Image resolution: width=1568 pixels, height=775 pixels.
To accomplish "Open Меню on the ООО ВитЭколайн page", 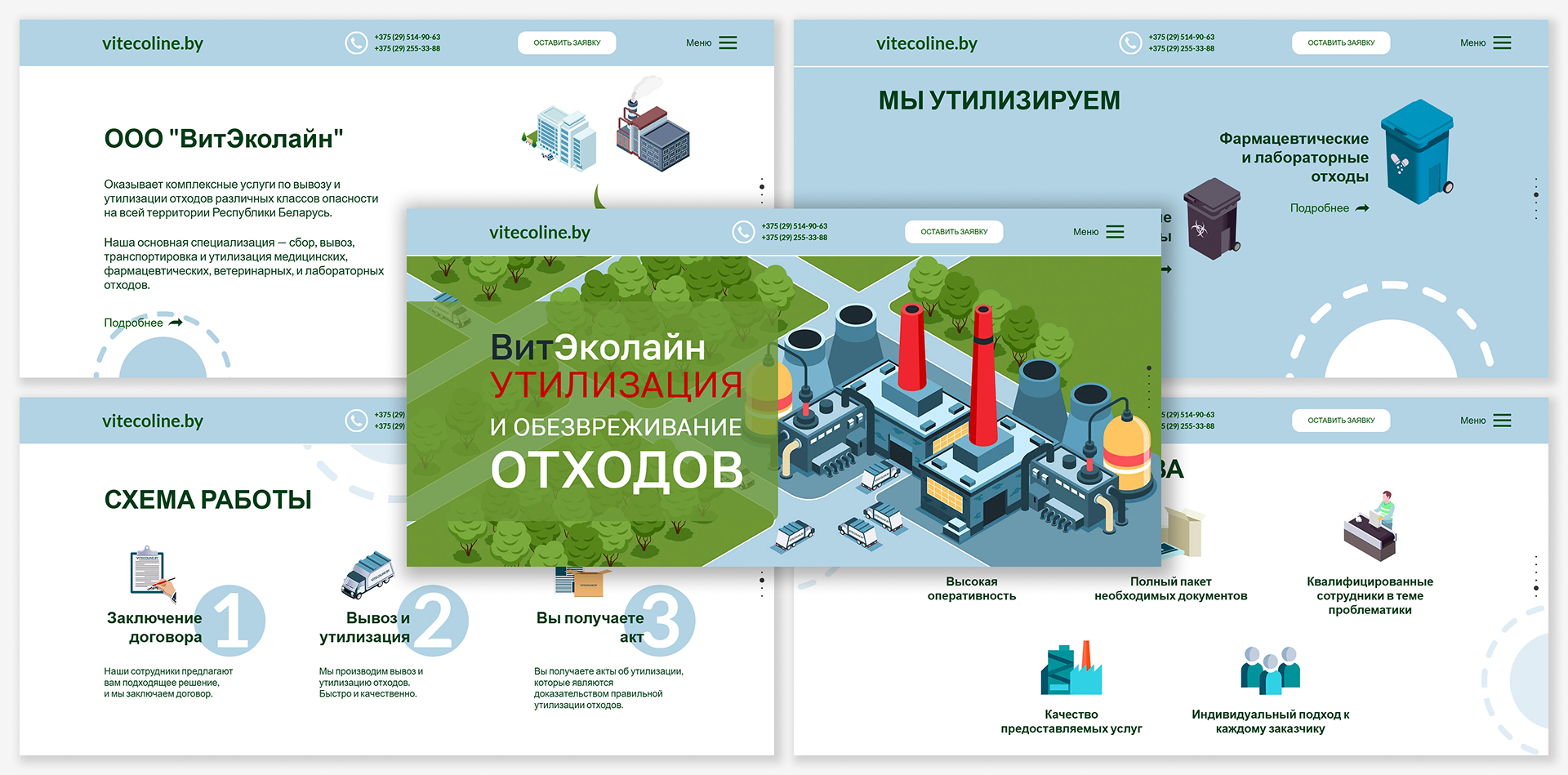I will (x=711, y=43).
